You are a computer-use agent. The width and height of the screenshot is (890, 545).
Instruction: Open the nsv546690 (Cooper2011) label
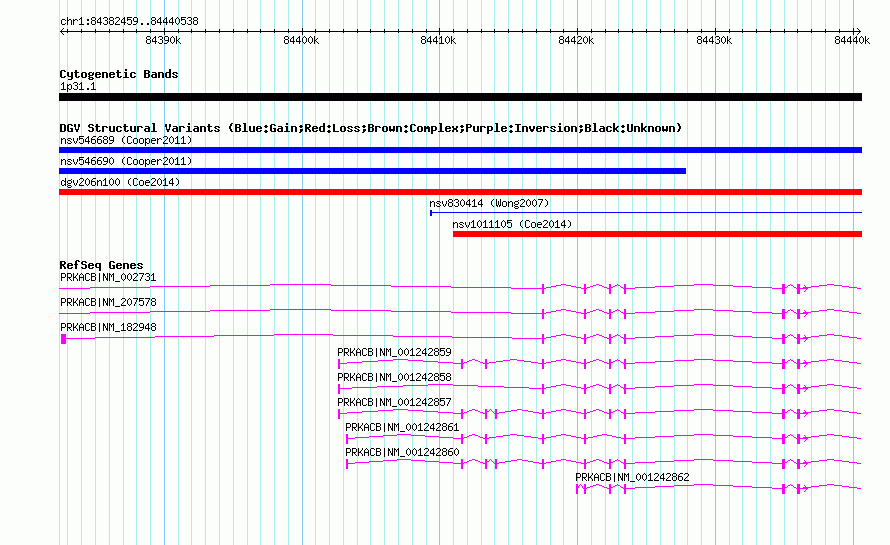[126, 161]
